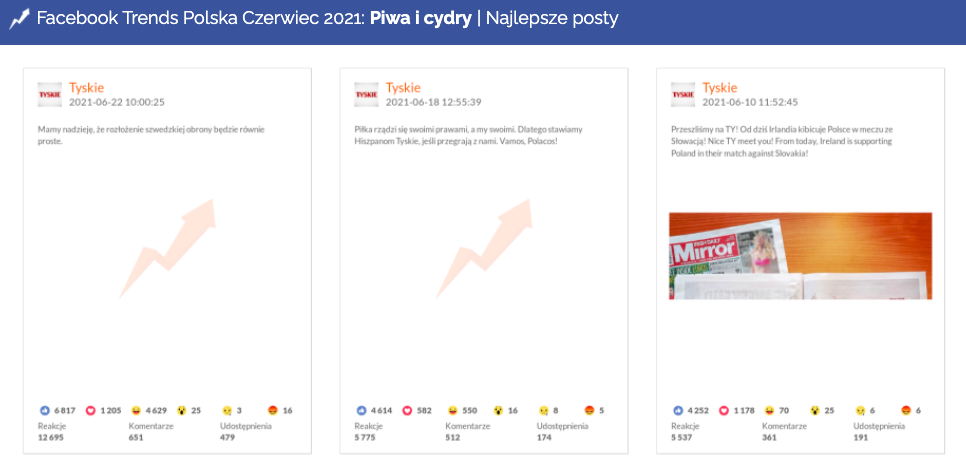Click the Like icon showing 4 252
Screen dimensions: 966x473
[x=678, y=410]
